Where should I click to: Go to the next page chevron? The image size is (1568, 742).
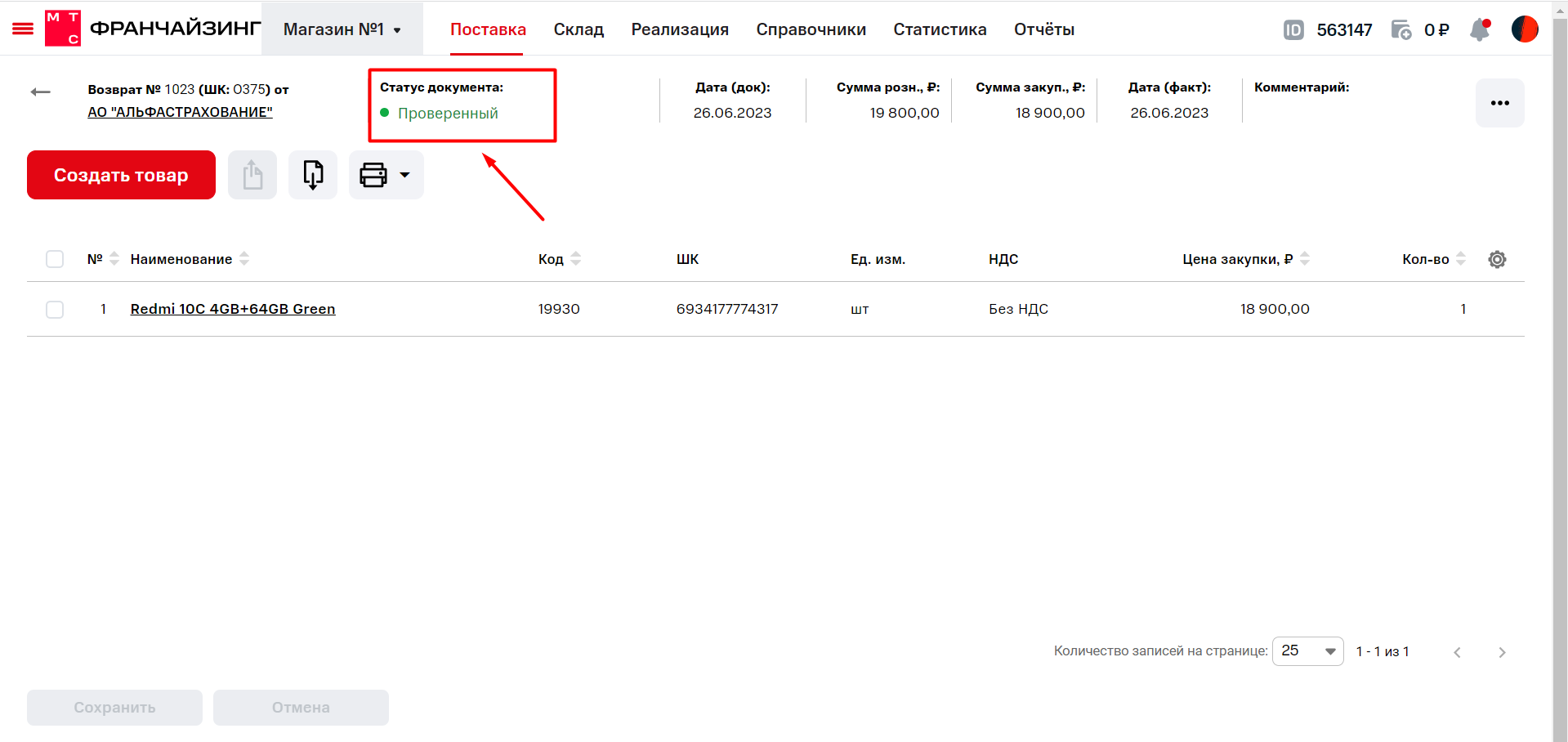tap(1502, 652)
